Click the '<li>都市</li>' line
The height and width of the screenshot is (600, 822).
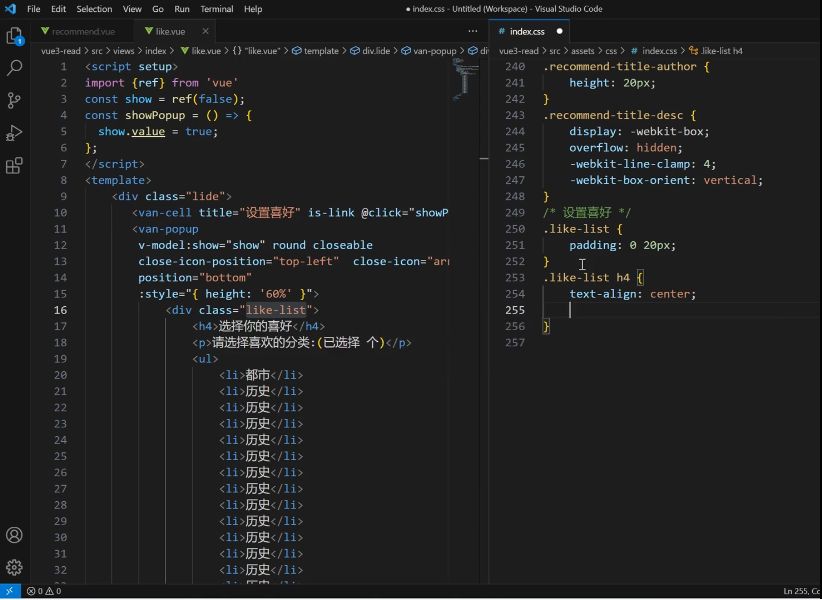[261, 375]
